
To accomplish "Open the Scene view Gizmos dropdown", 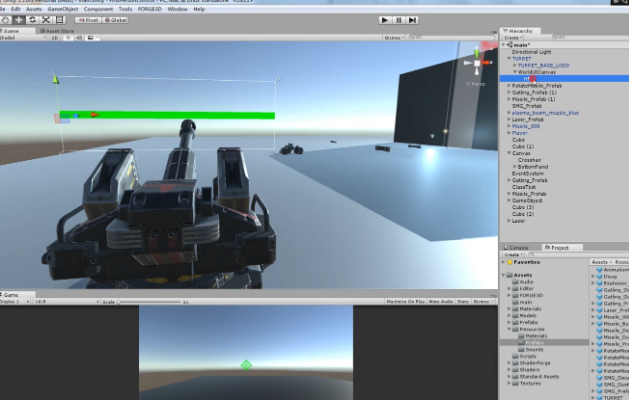I will click(x=394, y=38).
